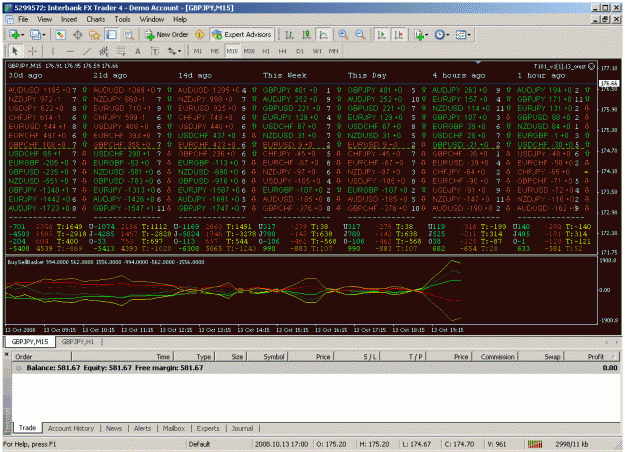Switch to H1 timeframe
Screen dimensions: 625x452
point(266,51)
